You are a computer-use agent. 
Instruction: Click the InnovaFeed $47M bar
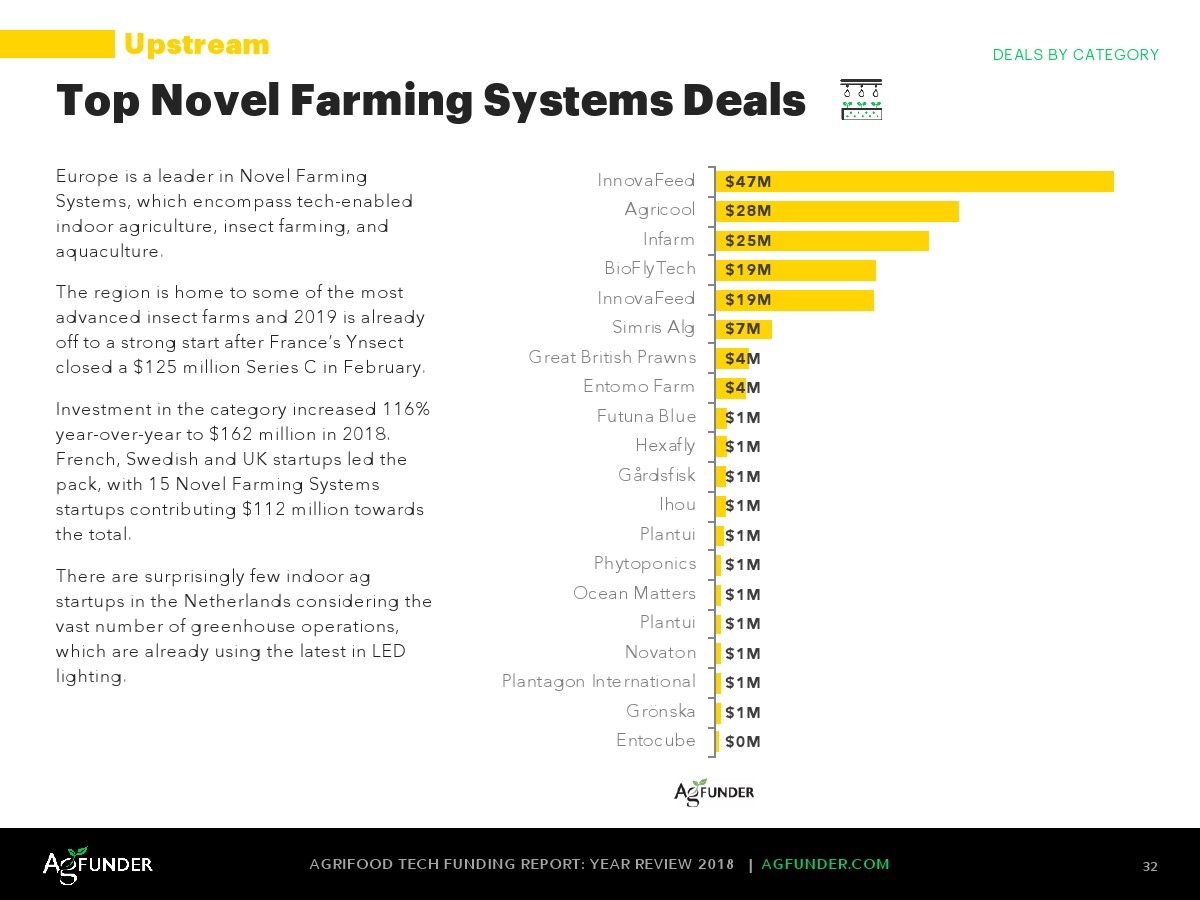914,181
